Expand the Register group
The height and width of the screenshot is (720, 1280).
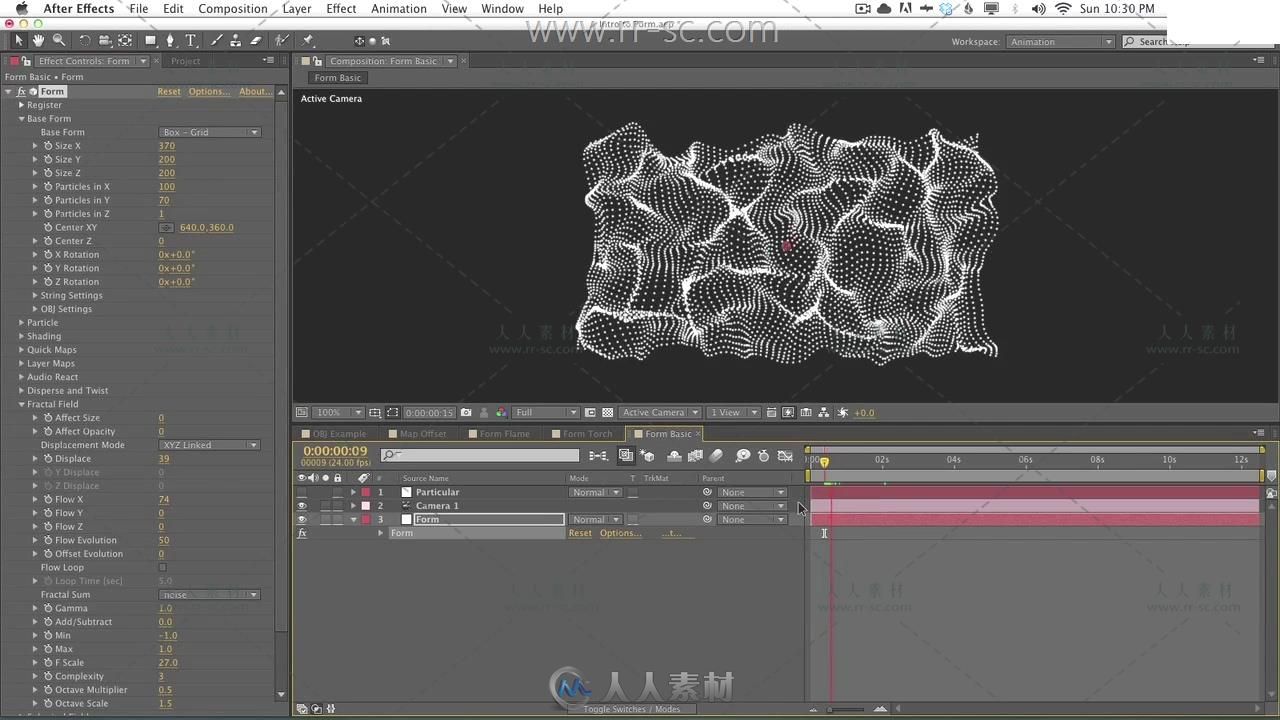(21, 105)
